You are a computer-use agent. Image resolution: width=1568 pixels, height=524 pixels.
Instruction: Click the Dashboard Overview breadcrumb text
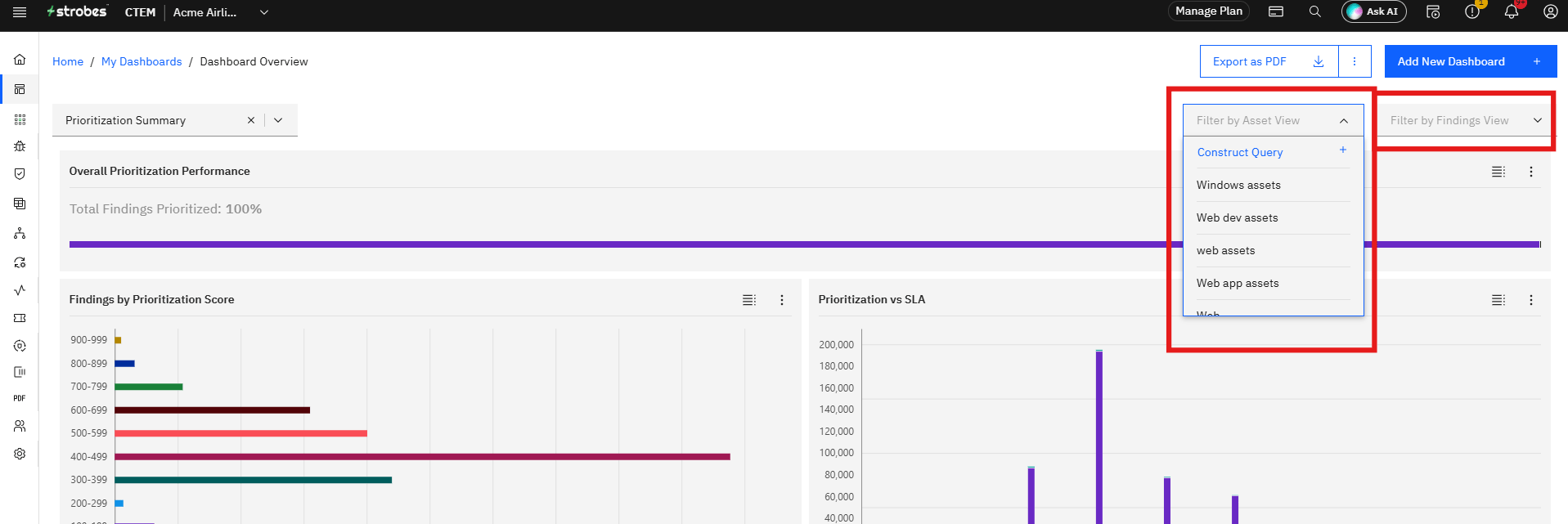coord(254,61)
